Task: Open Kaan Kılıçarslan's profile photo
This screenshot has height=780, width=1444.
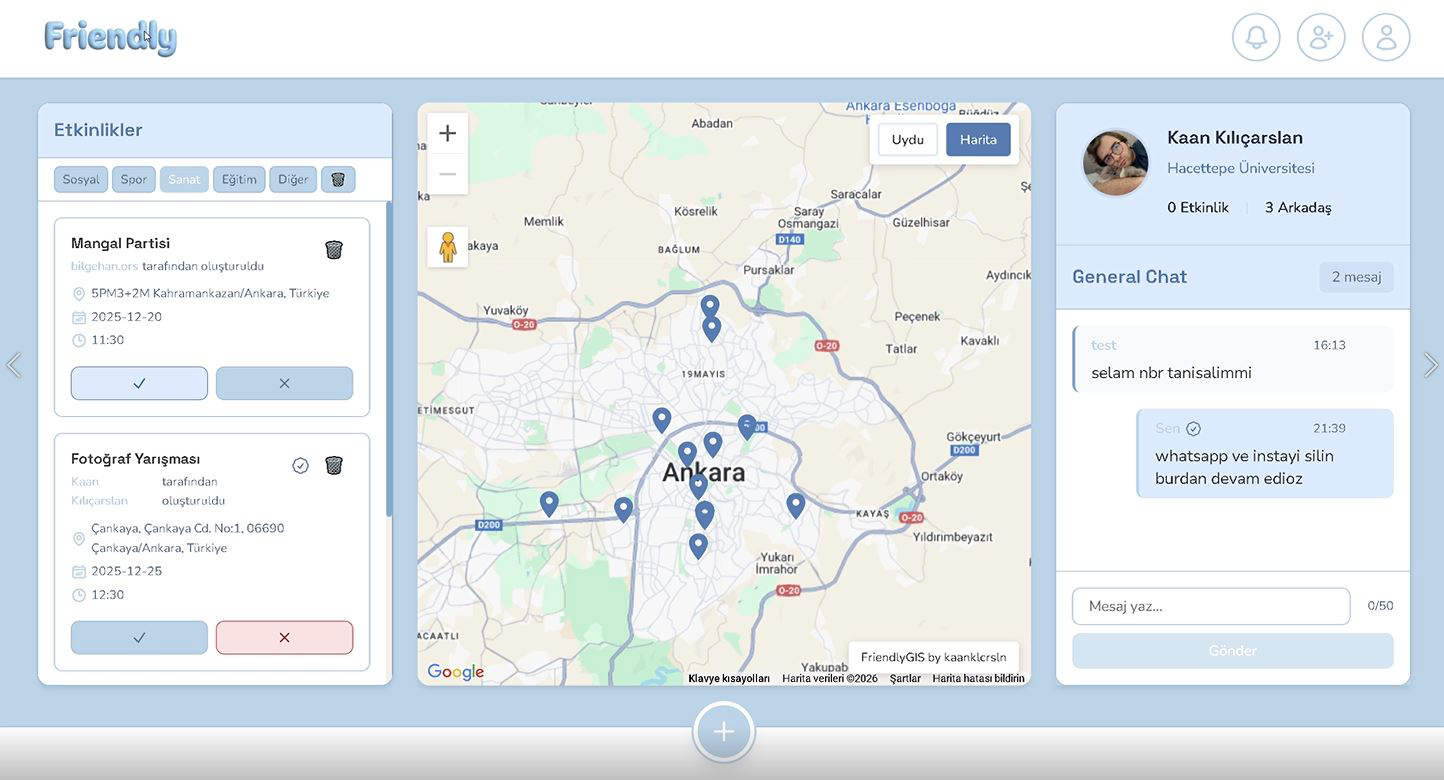Action: click(1116, 163)
